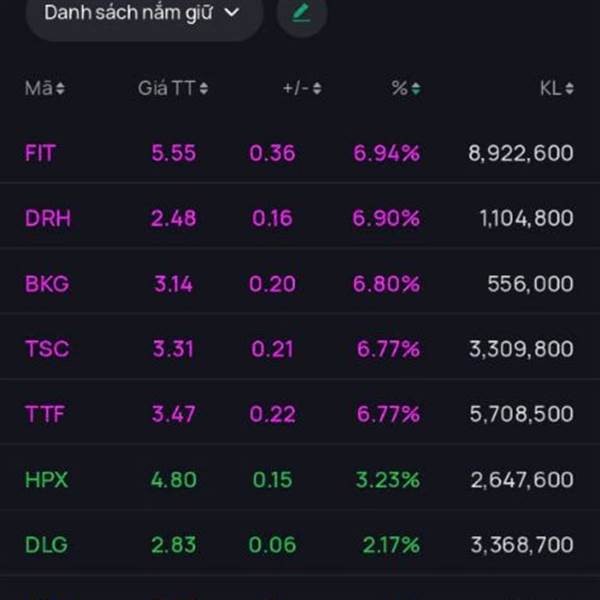600x600 pixels.
Task: Sort by Giá TT column header
Action: [x=172, y=89]
